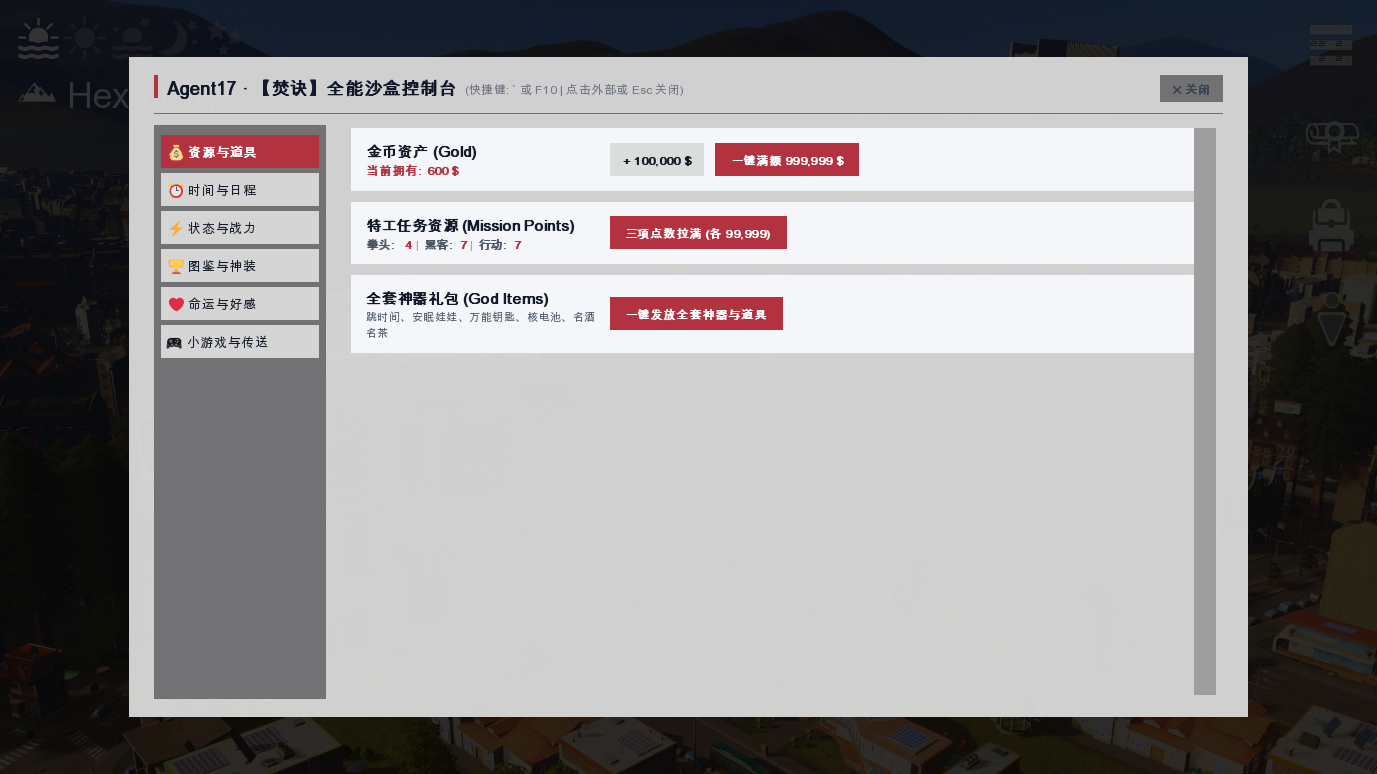Viewport: 1377px width, 774px height.
Task: Open the backpack inventory icon
Action: coord(1331,225)
